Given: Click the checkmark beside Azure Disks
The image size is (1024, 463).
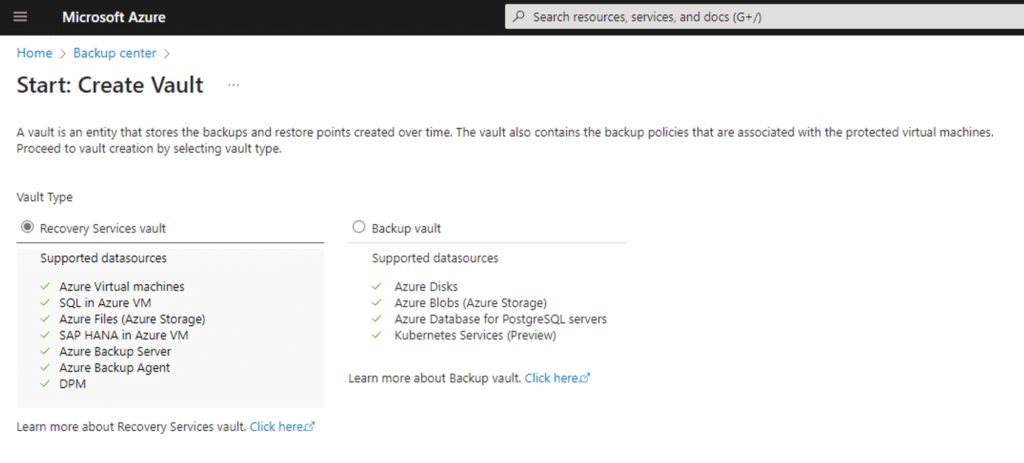Looking at the screenshot, I should (x=377, y=287).
